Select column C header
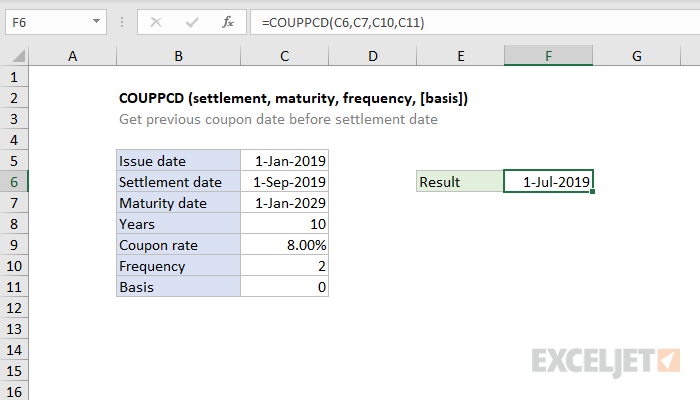700x400 pixels. (x=284, y=56)
